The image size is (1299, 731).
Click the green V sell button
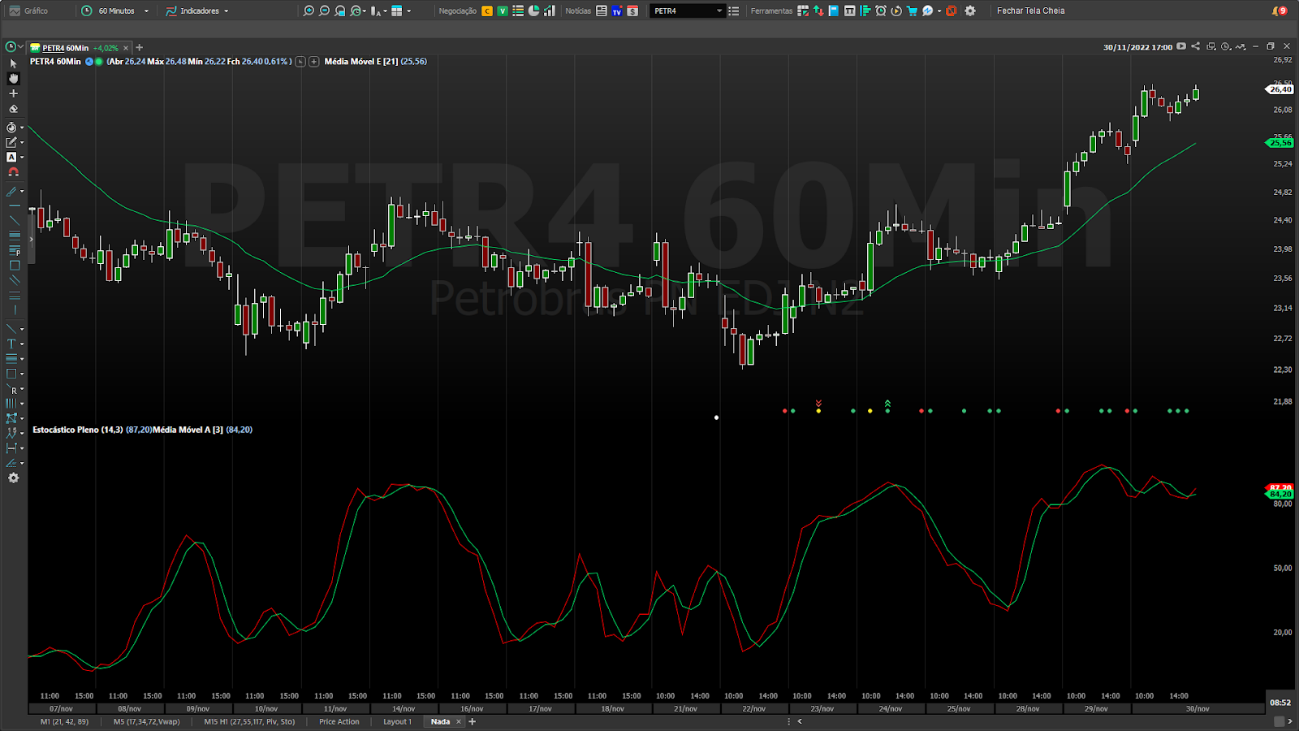click(x=502, y=11)
